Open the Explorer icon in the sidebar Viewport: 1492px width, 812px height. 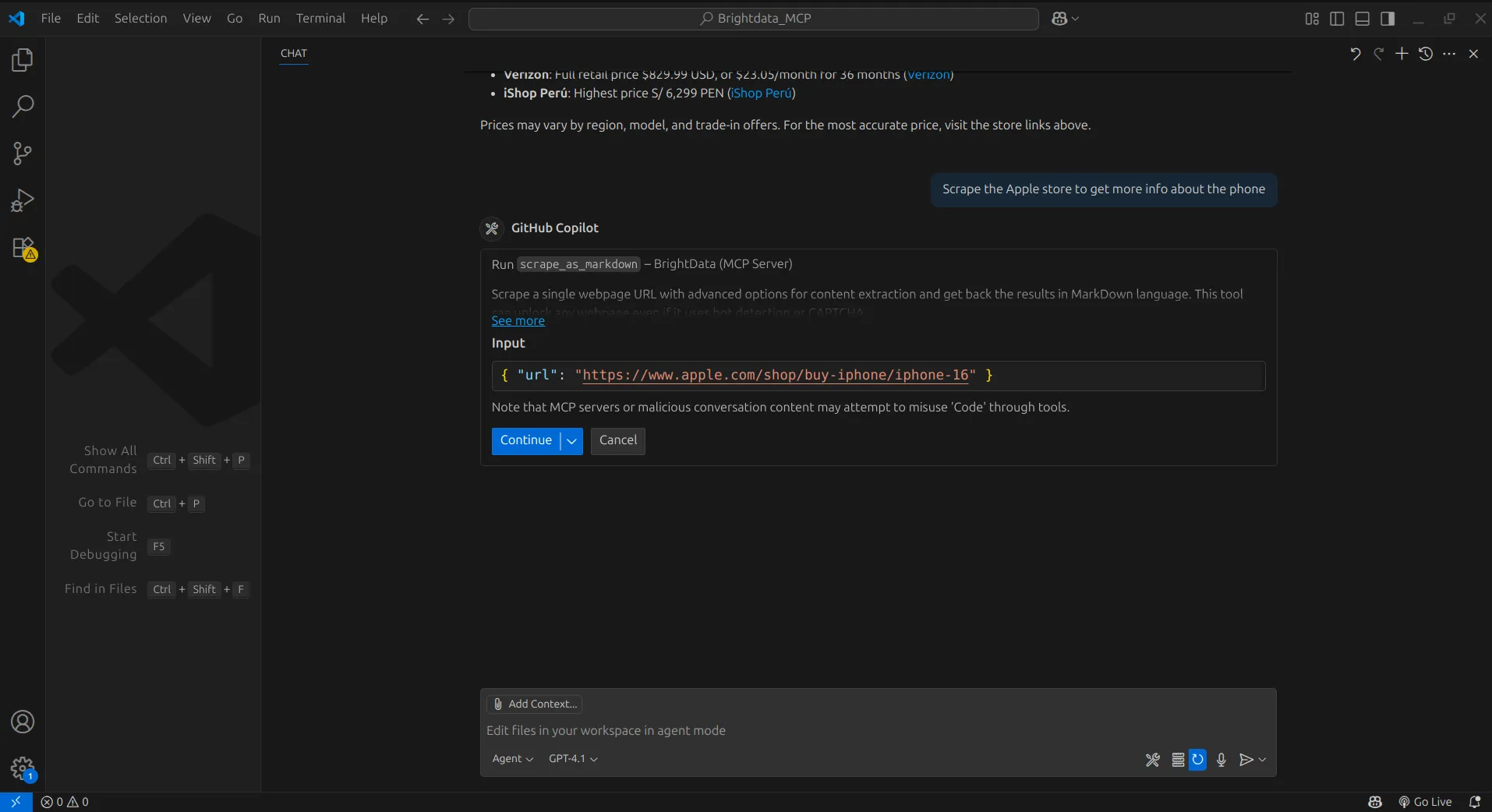(23, 59)
